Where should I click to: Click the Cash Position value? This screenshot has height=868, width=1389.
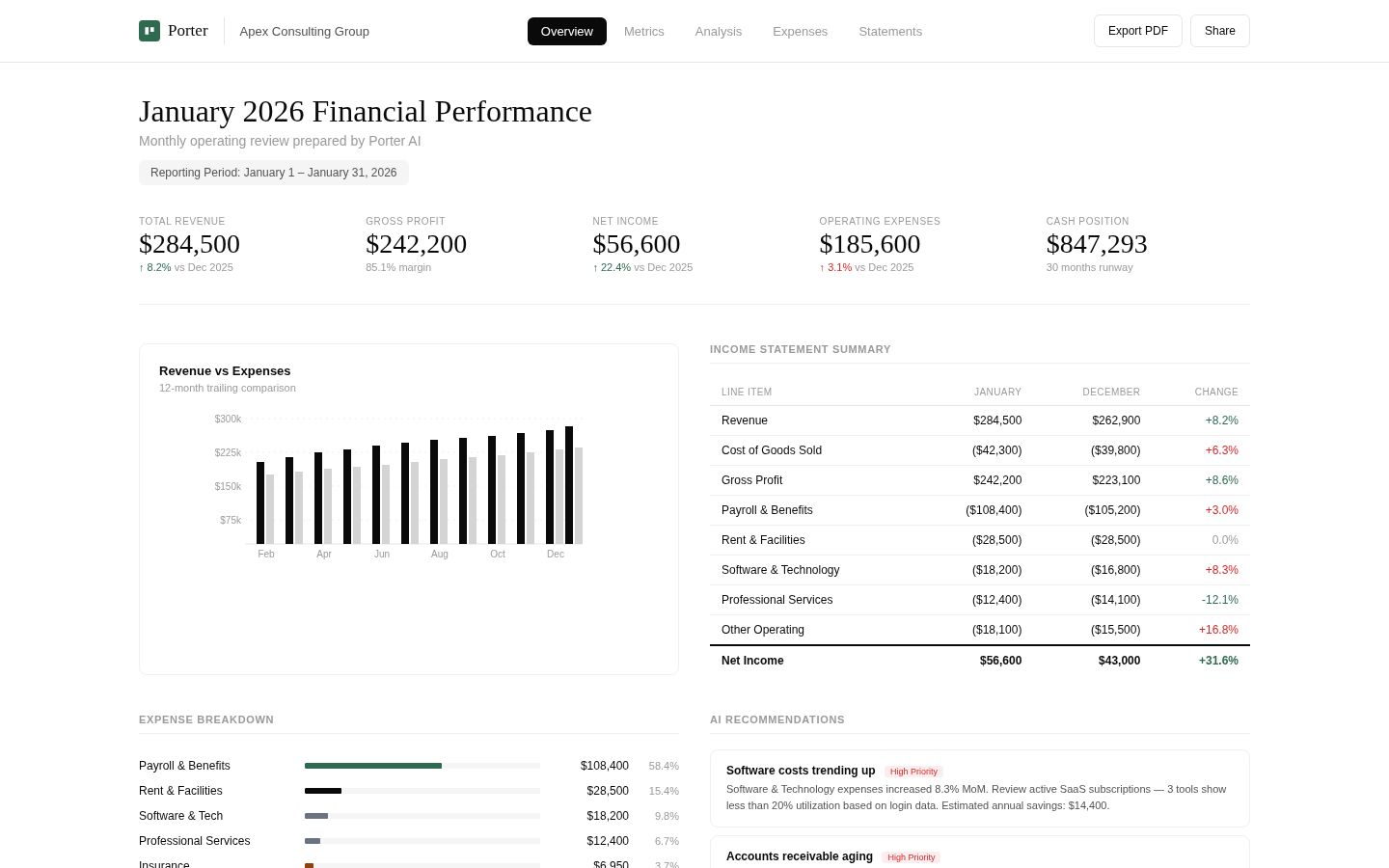(1097, 244)
